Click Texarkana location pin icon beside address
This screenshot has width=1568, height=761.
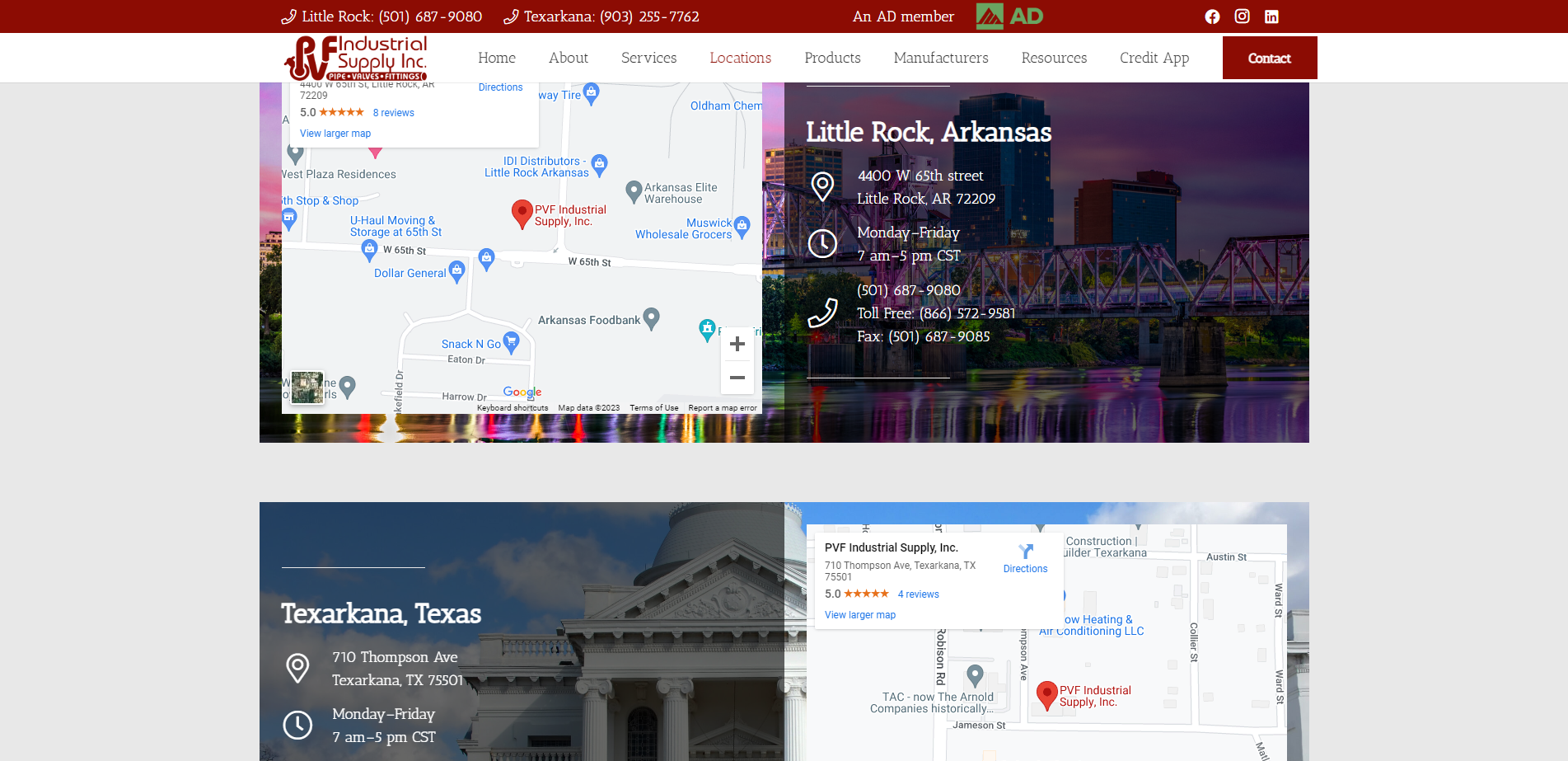[297, 668]
